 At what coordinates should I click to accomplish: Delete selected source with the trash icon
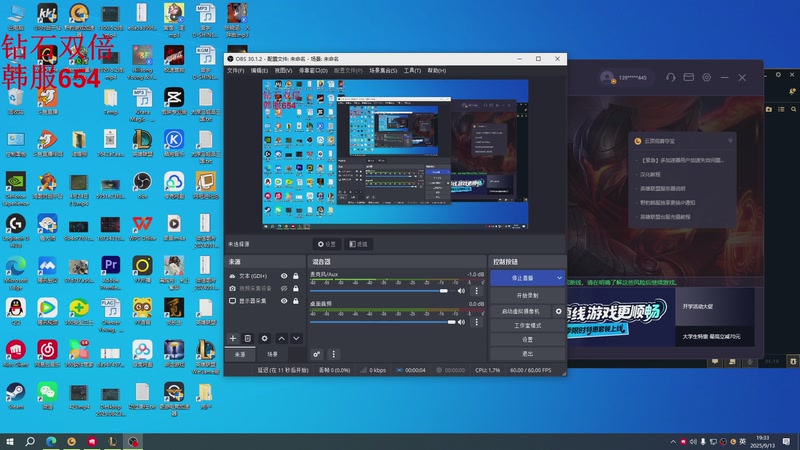point(247,338)
